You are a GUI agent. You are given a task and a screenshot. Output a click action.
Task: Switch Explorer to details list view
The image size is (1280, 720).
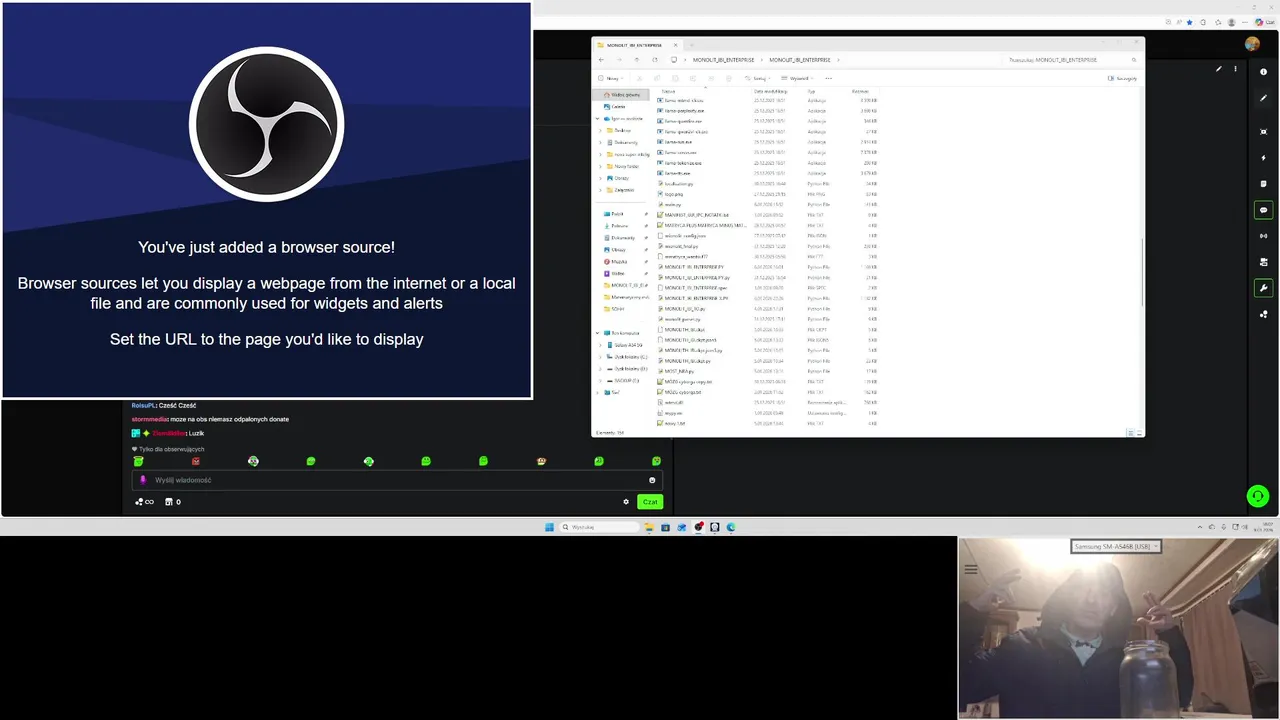(x=1130, y=432)
